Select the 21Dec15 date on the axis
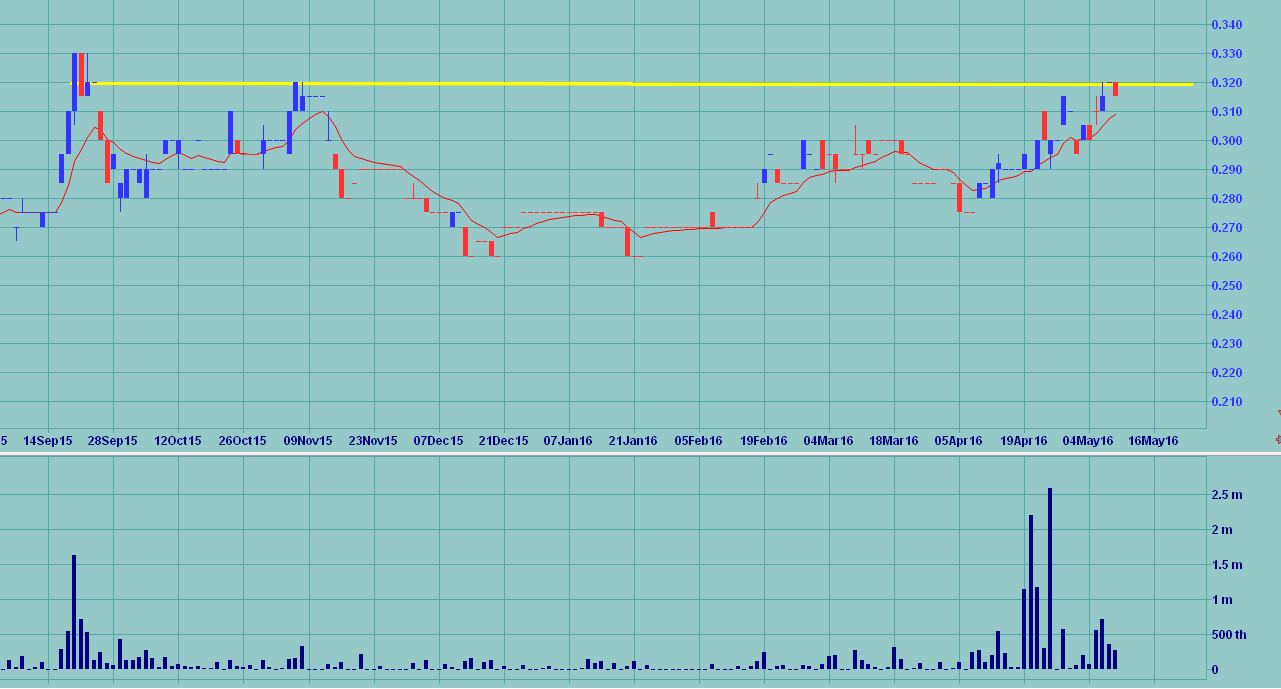This screenshot has height=689, width=1281. [504, 441]
